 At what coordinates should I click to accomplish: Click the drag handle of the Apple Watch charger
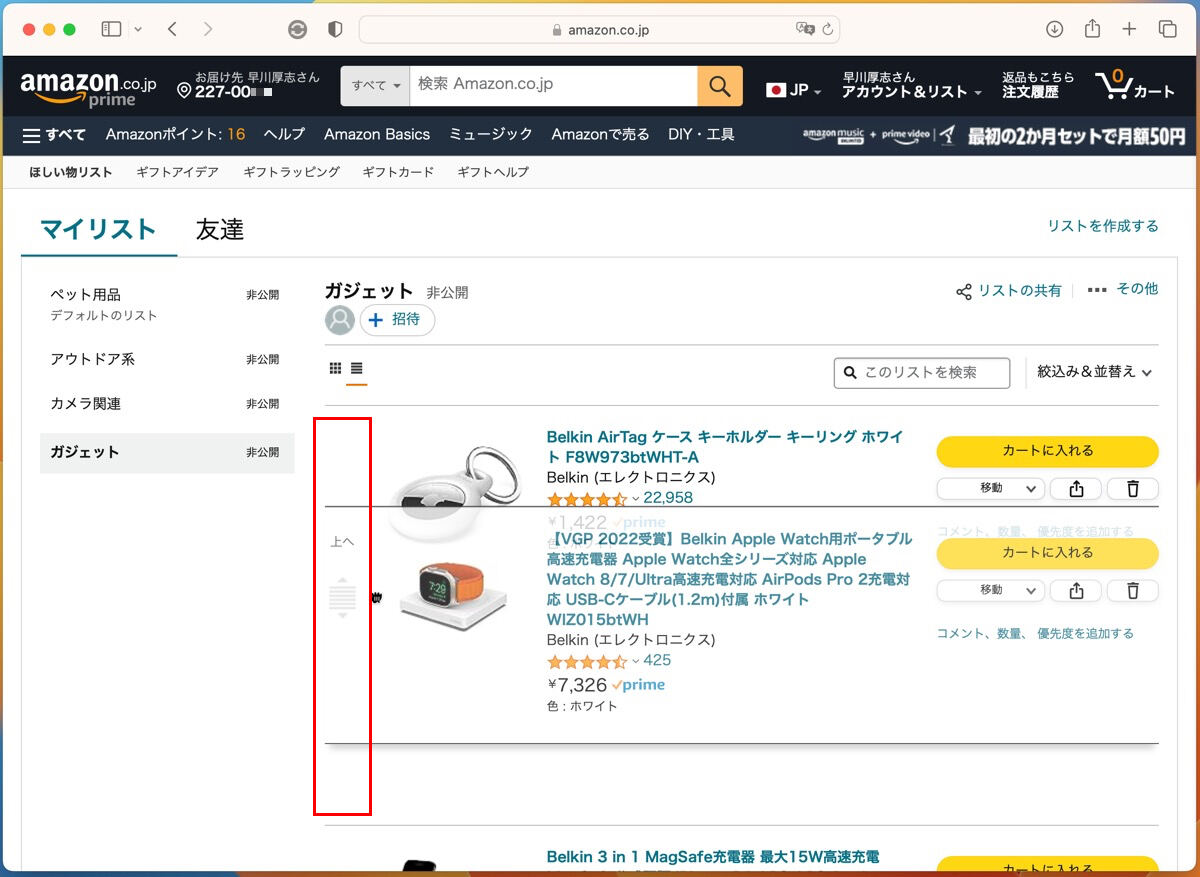pyautogui.click(x=342, y=598)
